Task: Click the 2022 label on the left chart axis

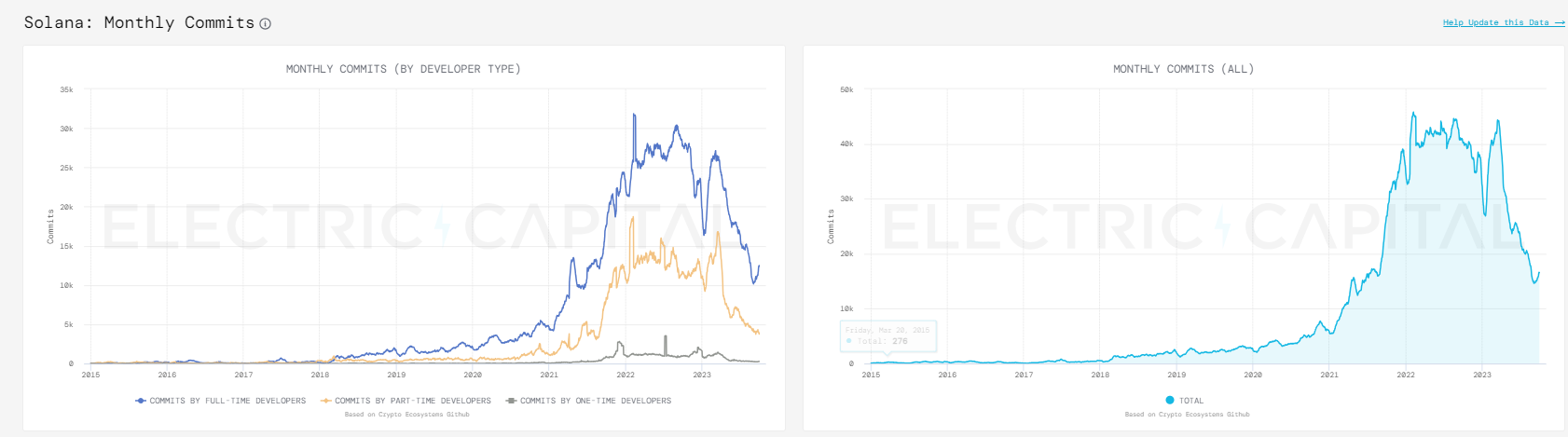Action: 626,375
